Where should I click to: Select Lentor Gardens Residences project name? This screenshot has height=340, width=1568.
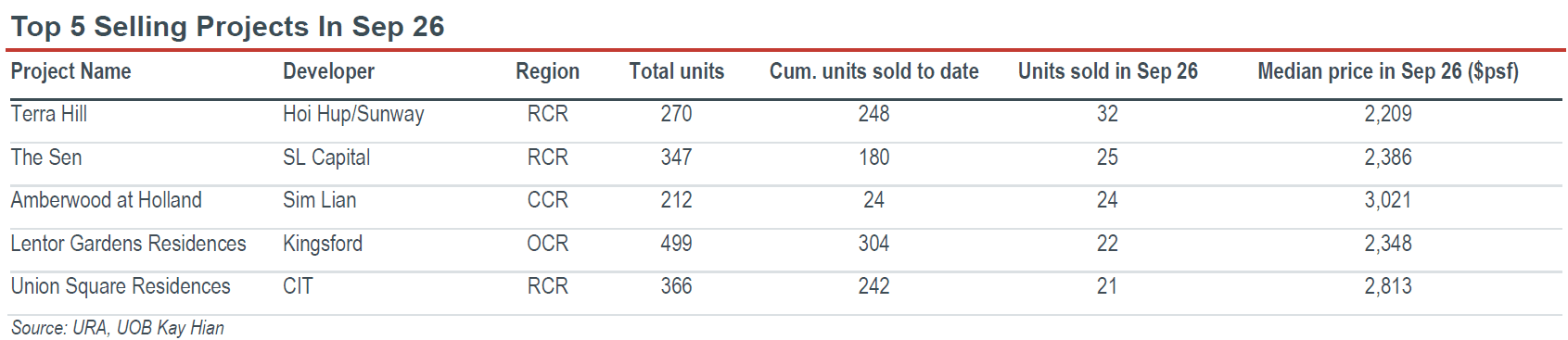[128, 244]
